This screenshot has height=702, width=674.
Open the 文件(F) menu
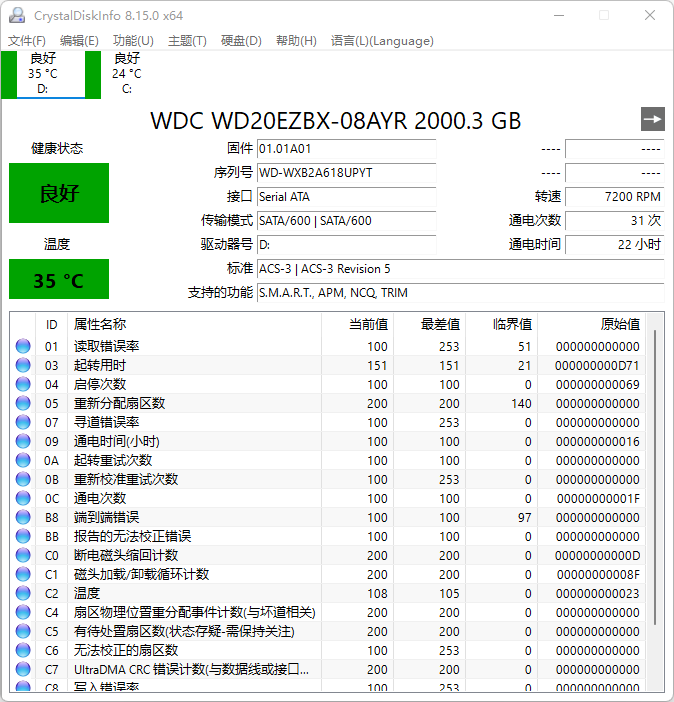coord(26,41)
